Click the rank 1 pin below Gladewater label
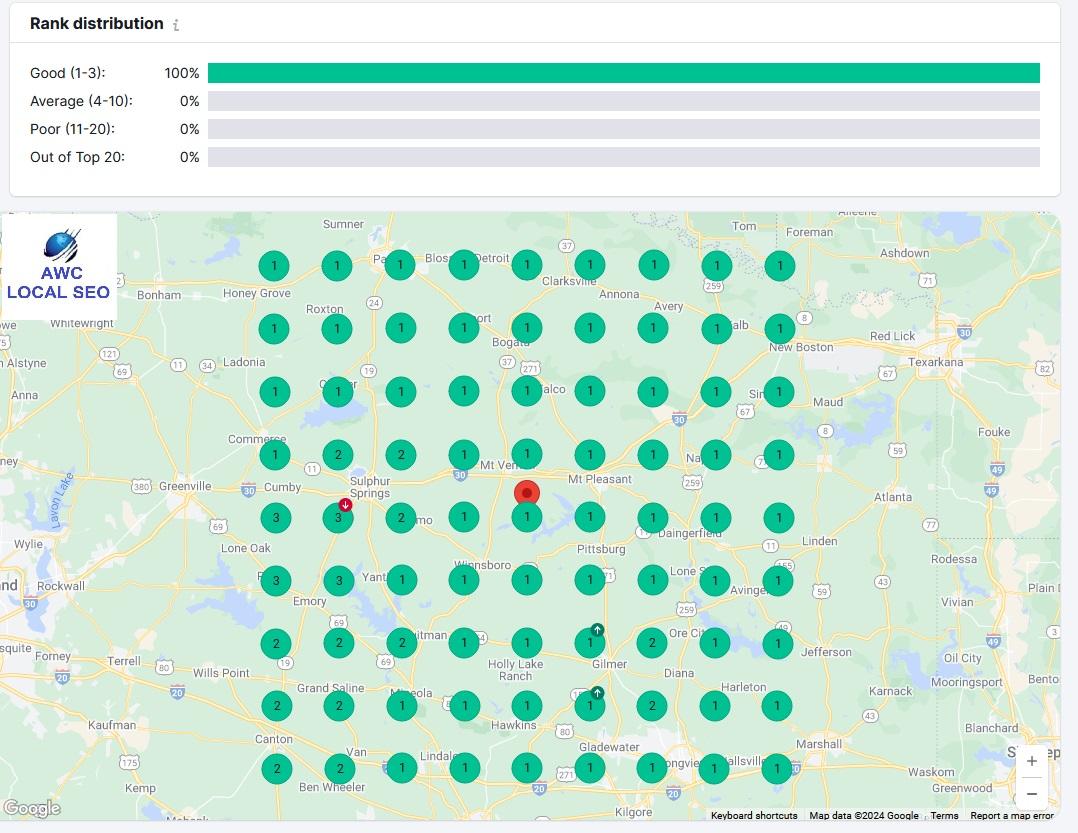The image size is (1078, 833). click(590, 768)
